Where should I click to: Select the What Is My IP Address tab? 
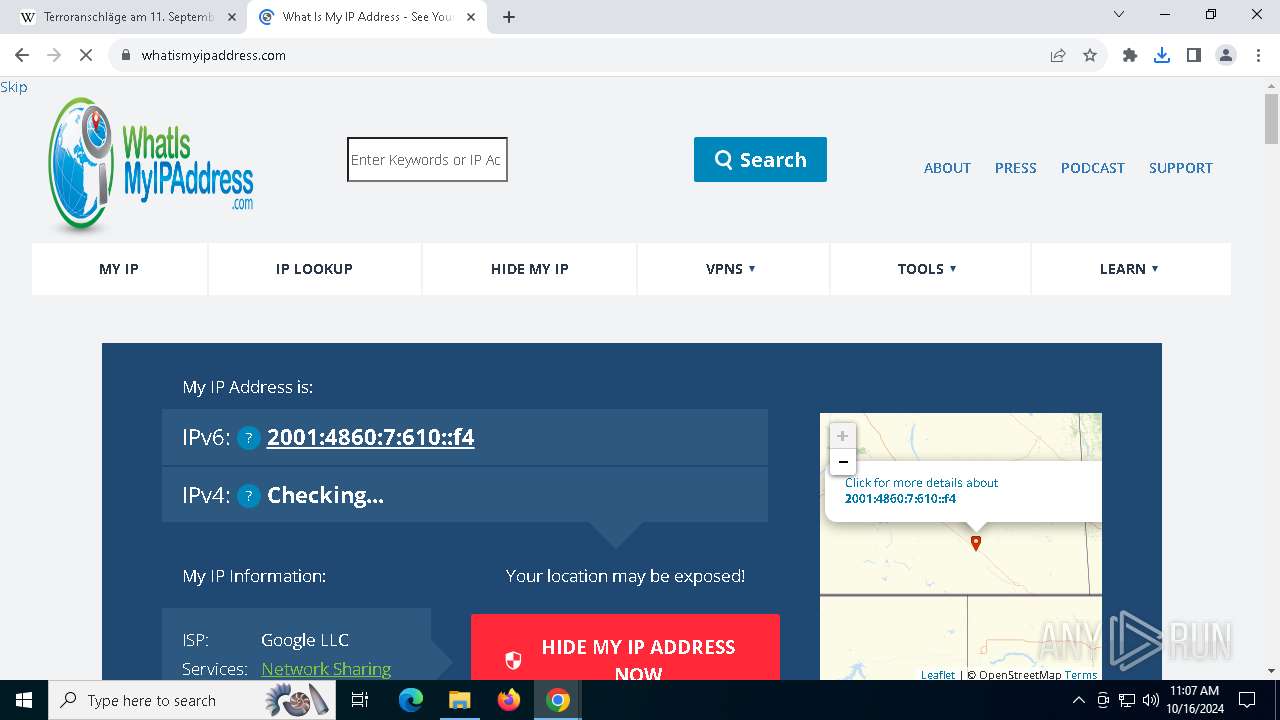pos(367,17)
